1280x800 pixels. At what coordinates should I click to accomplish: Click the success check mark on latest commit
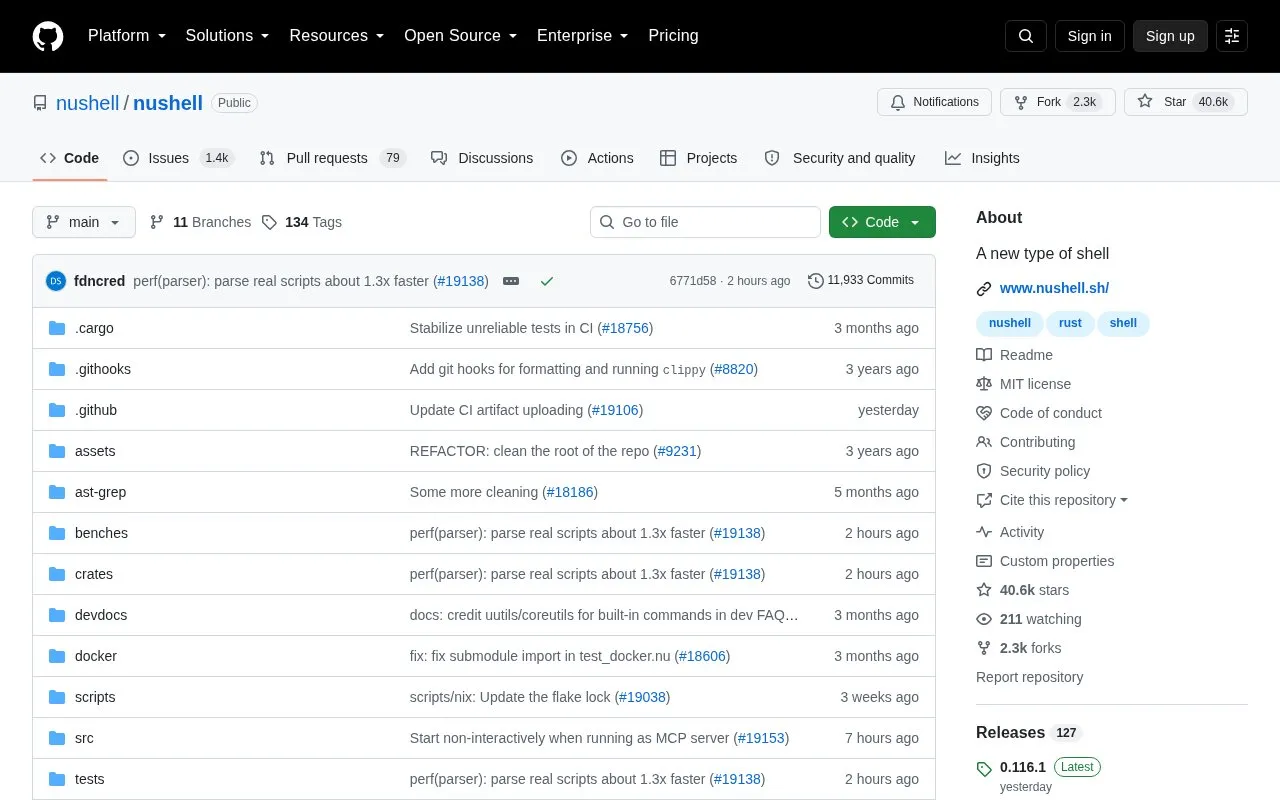coord(547,281)
